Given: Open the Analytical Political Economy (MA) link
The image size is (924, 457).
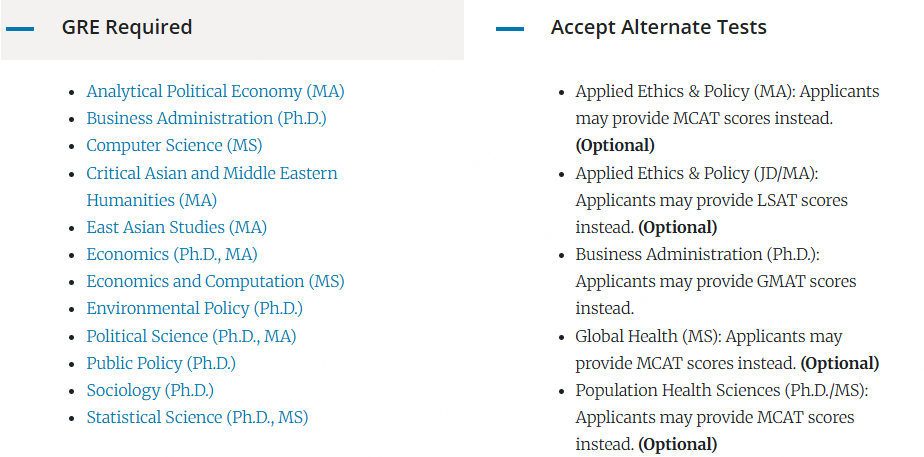Looking at the screenshot, I should (x=215, y=92).
